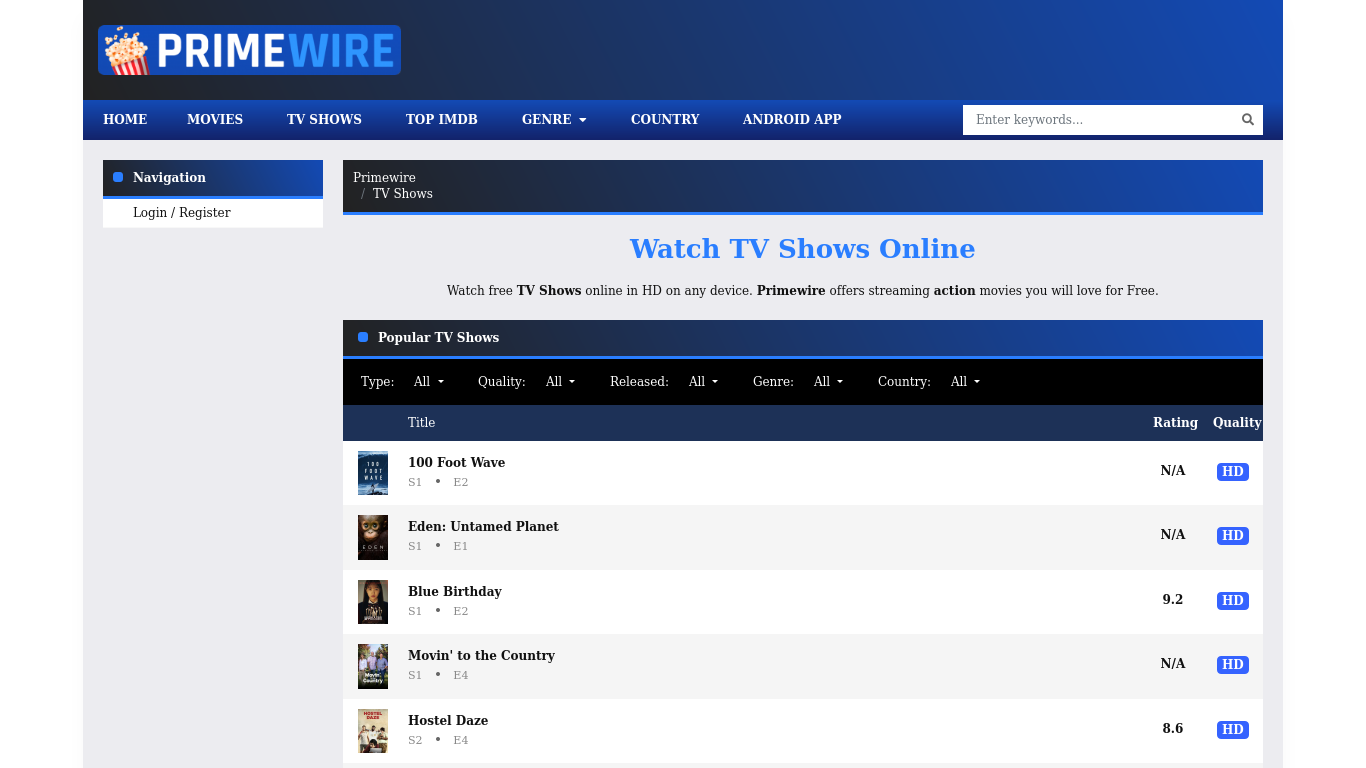Screen dimensions: 1366x768
Task: Open MOVIES in the navbar
Action: coord(215,120)
